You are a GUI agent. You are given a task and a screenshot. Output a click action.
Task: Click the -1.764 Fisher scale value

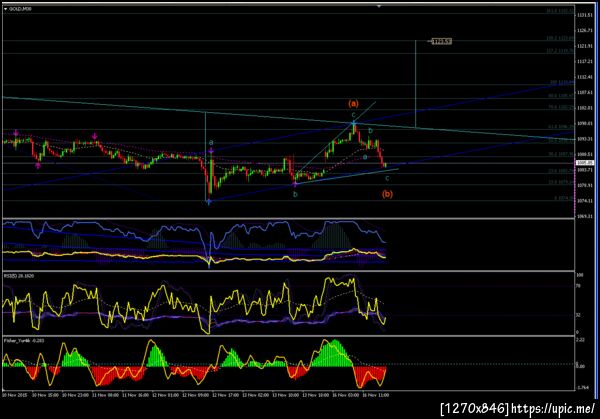click(x=583, y=388)
